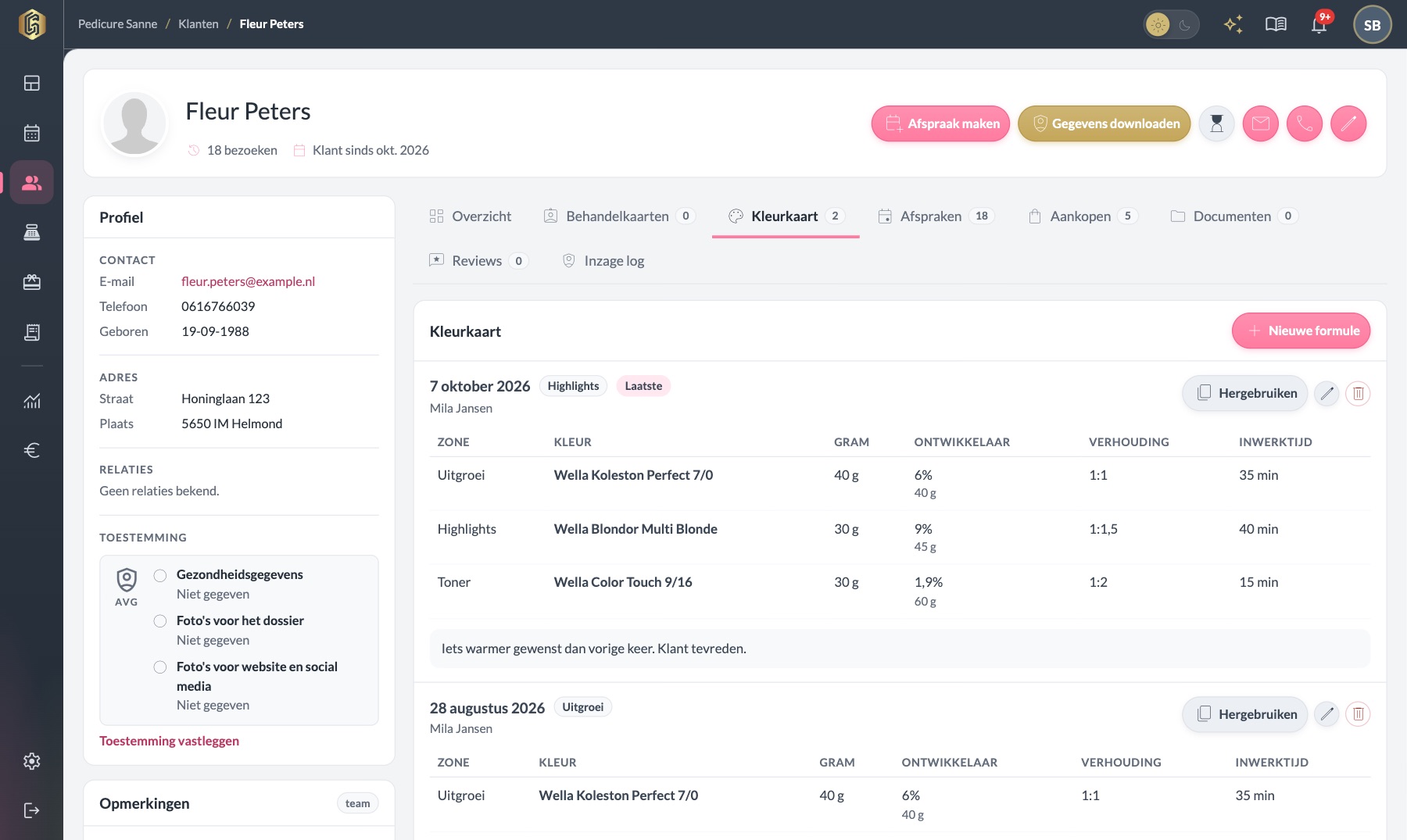Edit the 7 oktober 2026 formula
The image size is (1407, 840).
pos(1326,393)
